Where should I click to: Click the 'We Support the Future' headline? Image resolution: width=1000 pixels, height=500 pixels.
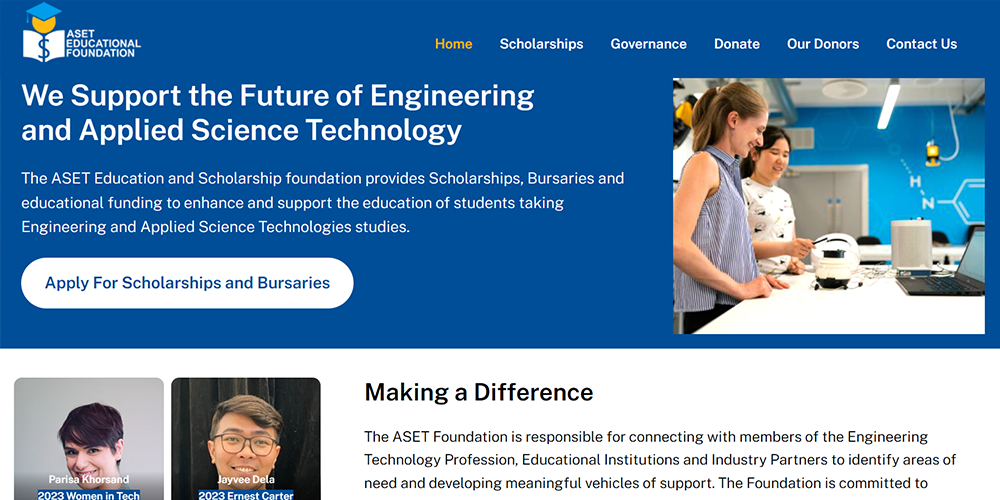tap(277, 112)
